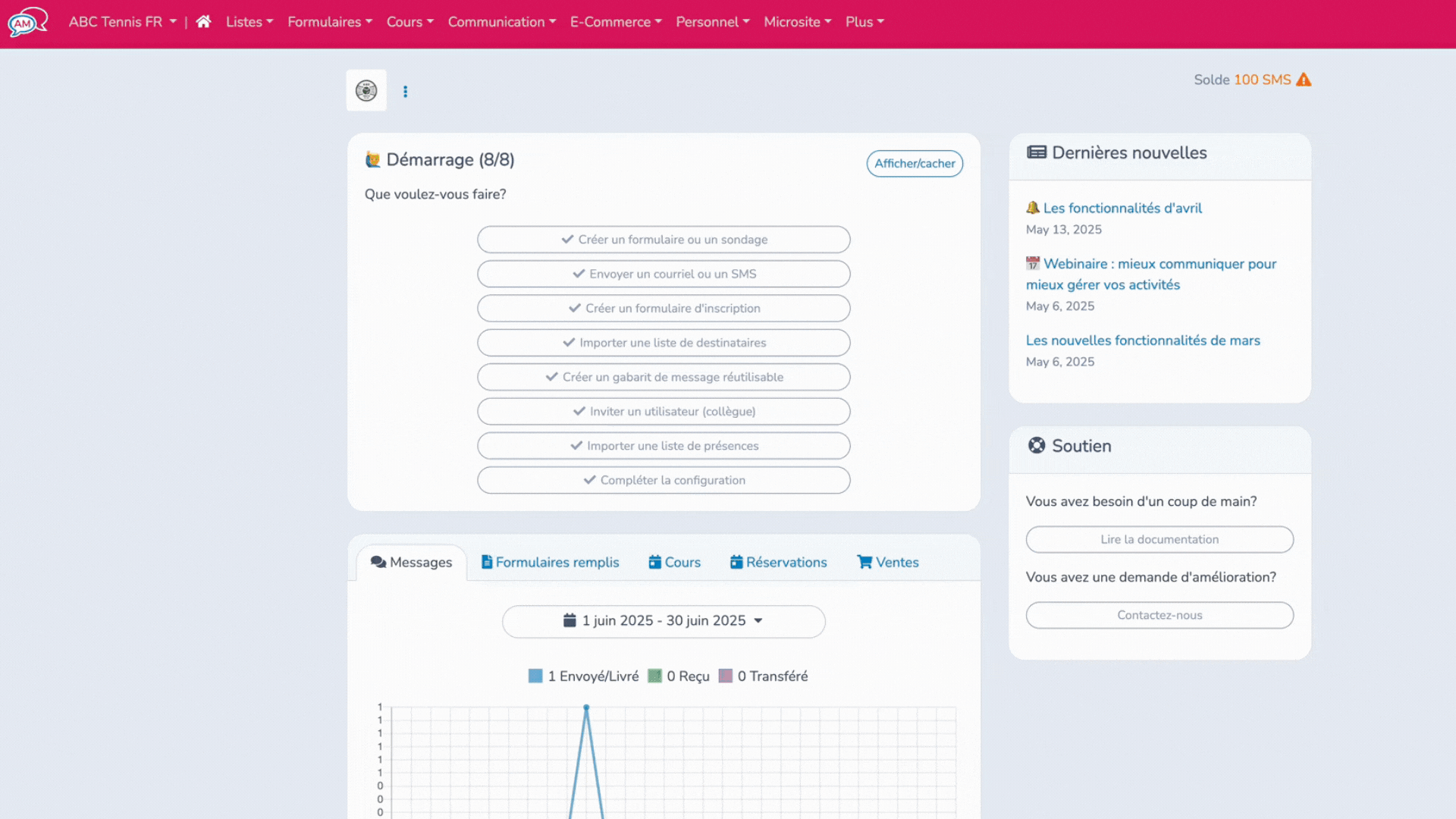Open the vertical three-dot menu beside the avatar
The height and width of the screenshot is (819, 1456).
pyautogui.click(x=406, y=91)
